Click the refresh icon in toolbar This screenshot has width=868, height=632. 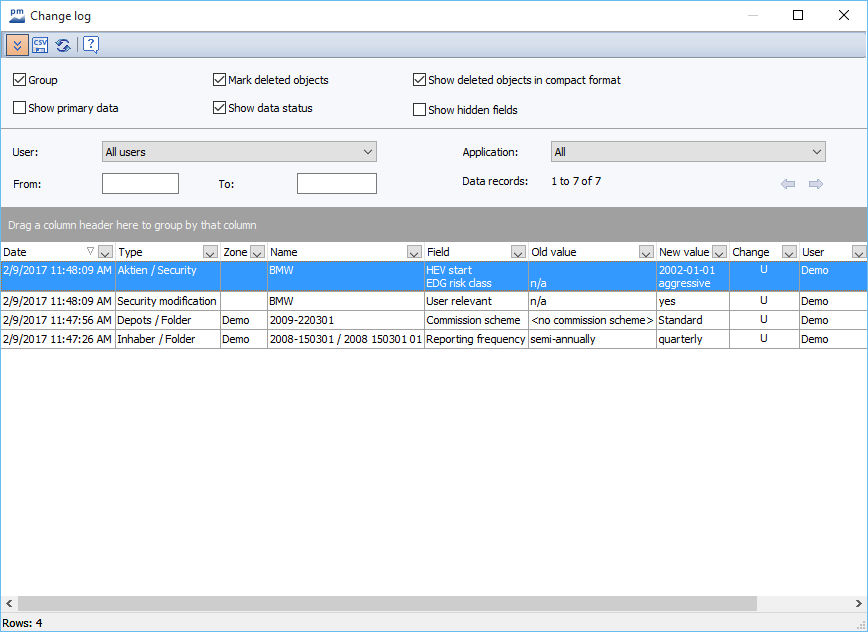[63, 45]
